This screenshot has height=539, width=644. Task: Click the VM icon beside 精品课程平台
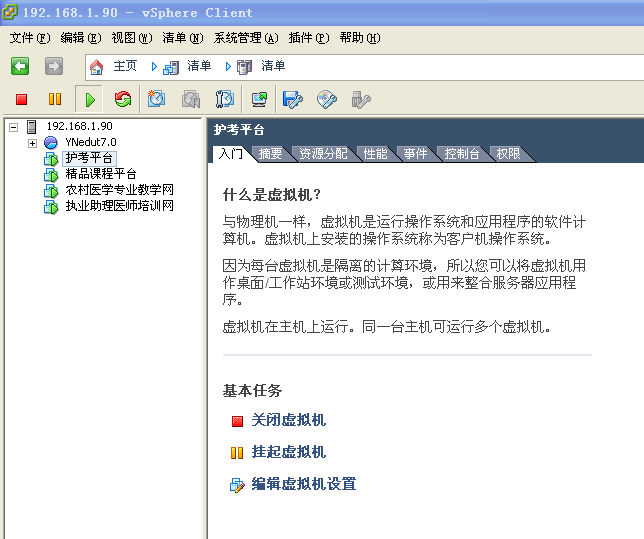pyautogui.click(x=51, y=175)
